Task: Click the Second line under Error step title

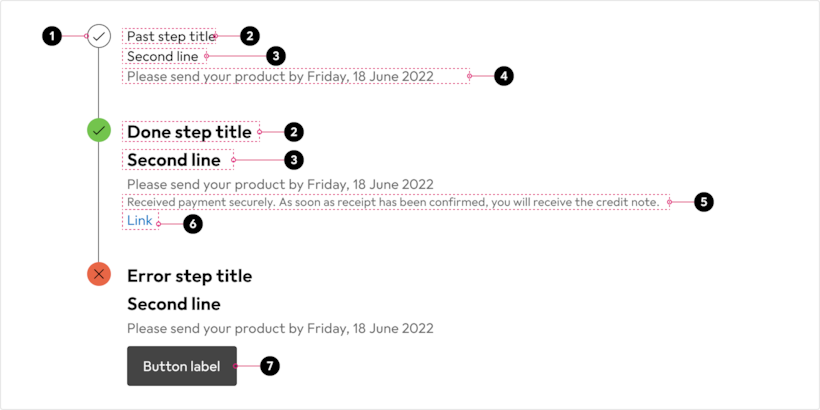Action: click(x=174, y=304)
